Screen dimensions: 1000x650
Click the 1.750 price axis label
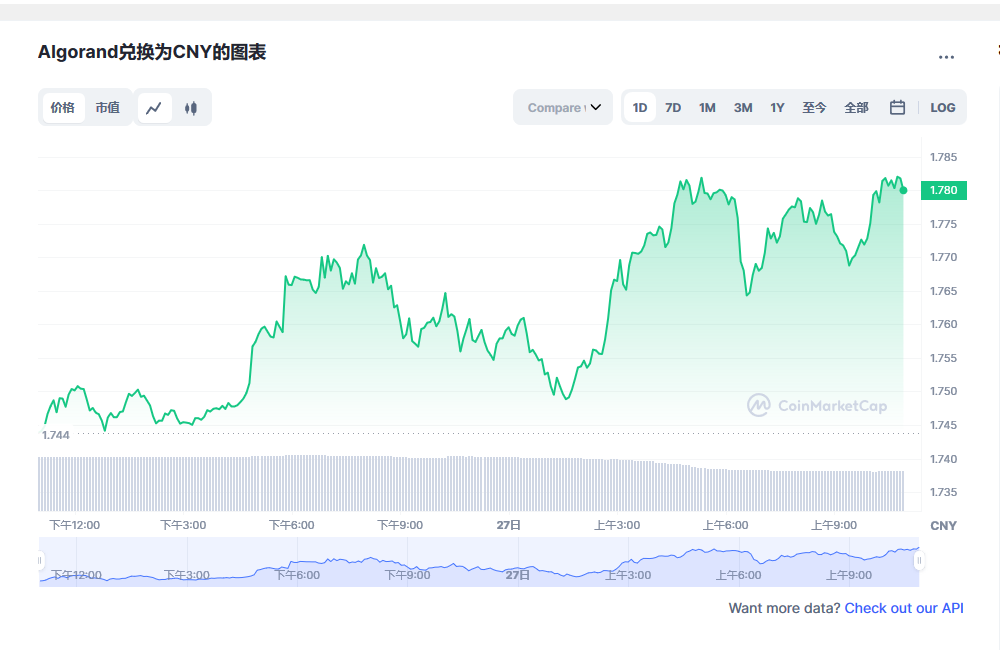[943, 391]
